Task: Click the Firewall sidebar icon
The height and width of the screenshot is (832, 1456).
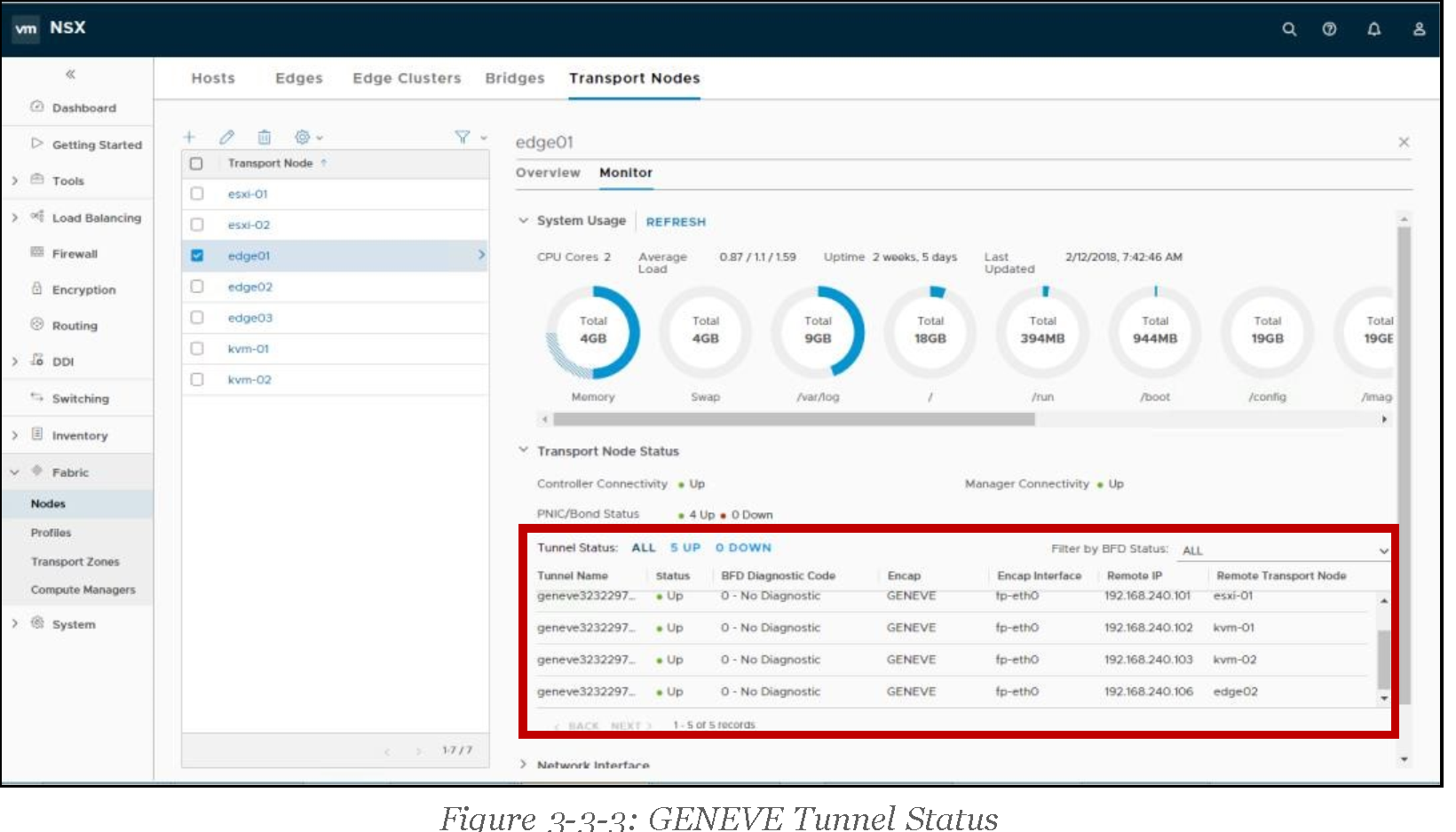Action: pyautogui.click(x=37, y=252)
